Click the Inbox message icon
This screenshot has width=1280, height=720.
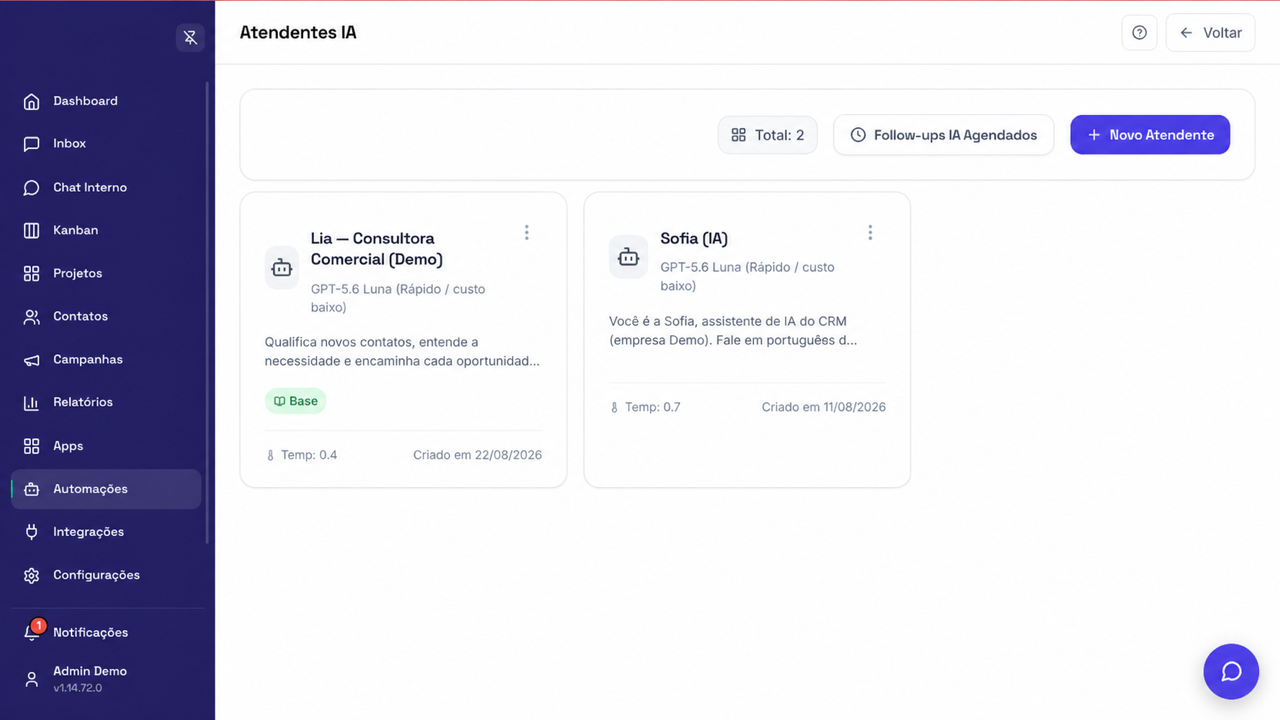click(31, 144)
